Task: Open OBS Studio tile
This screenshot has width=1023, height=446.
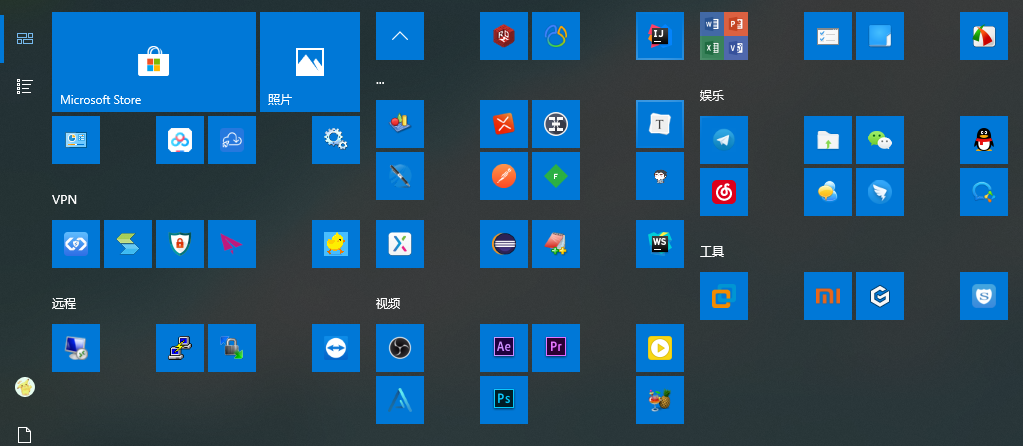Action: pos(400,348)
